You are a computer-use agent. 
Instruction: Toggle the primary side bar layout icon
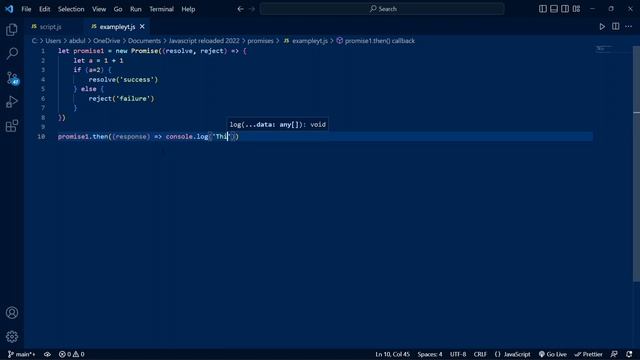click(x=542, y=9)
